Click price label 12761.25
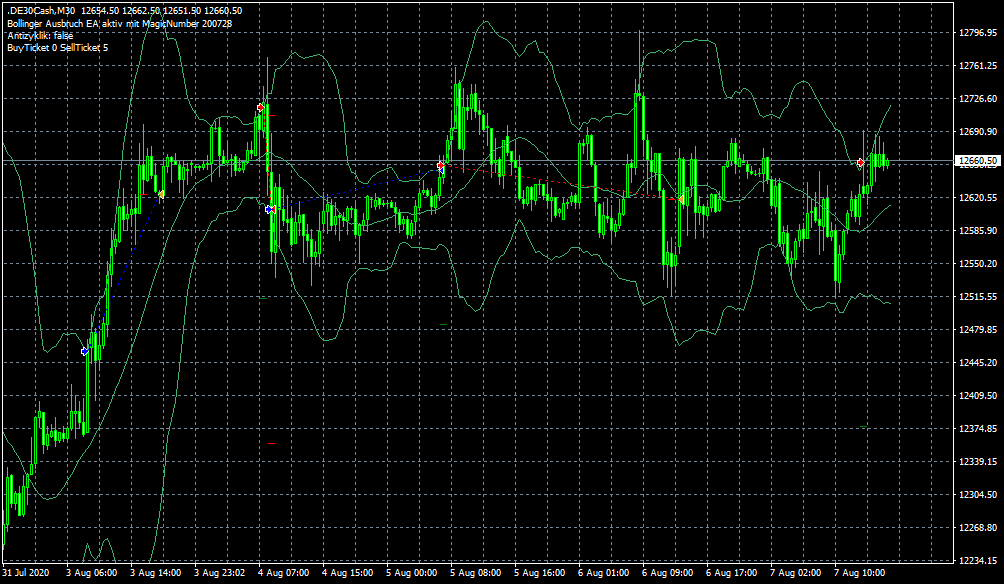The width and height of the screenshot is (1004, 584). coord(978,65)
